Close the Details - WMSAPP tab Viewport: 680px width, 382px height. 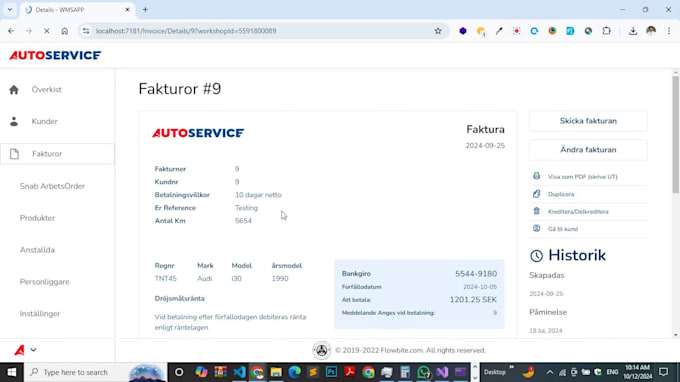click(x=128, y=10)
